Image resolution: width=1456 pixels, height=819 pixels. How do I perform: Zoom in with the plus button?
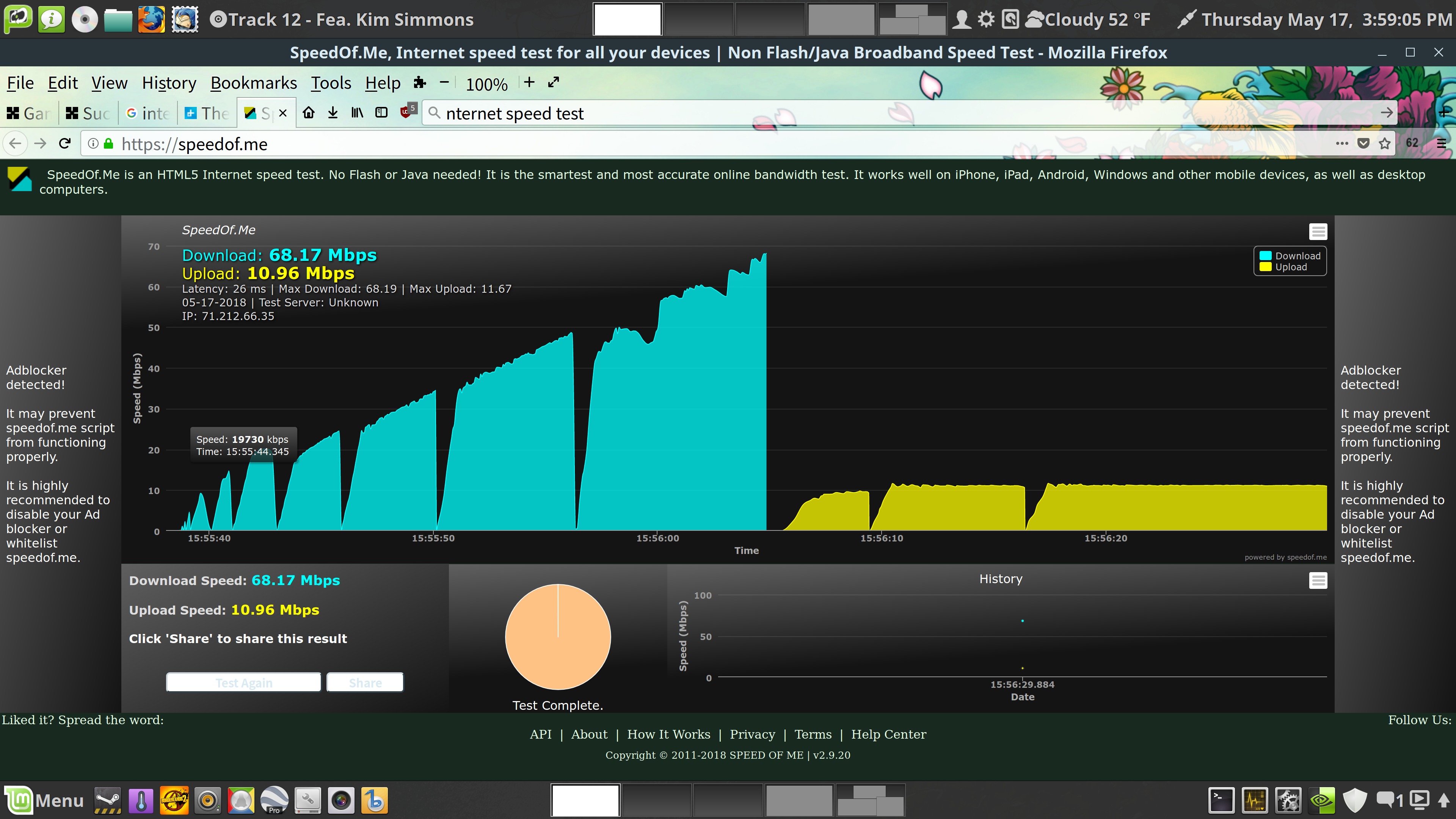click(529, 83)
